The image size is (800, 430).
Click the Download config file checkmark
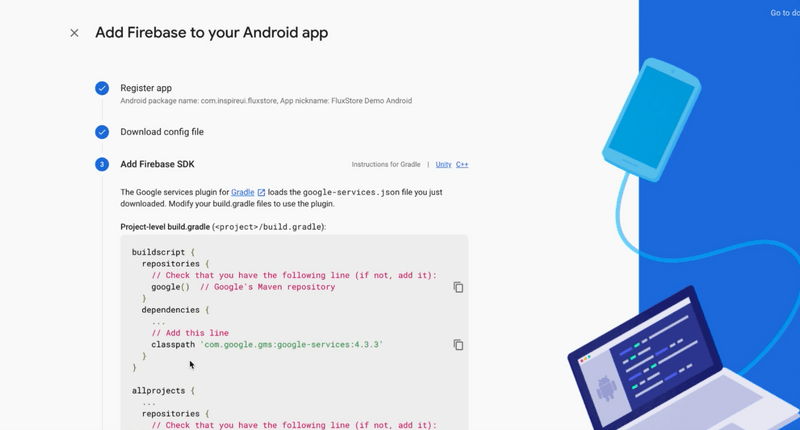(102, 132)
